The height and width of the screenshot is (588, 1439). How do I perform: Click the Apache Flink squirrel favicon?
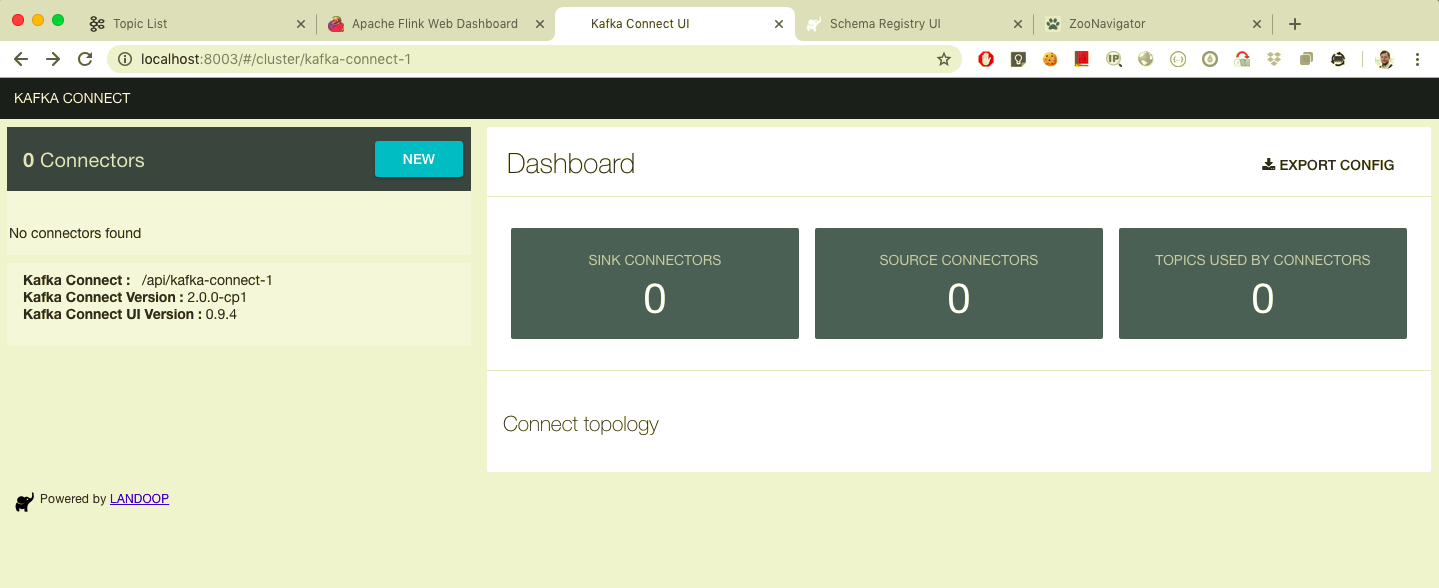[x=336, y=23]
